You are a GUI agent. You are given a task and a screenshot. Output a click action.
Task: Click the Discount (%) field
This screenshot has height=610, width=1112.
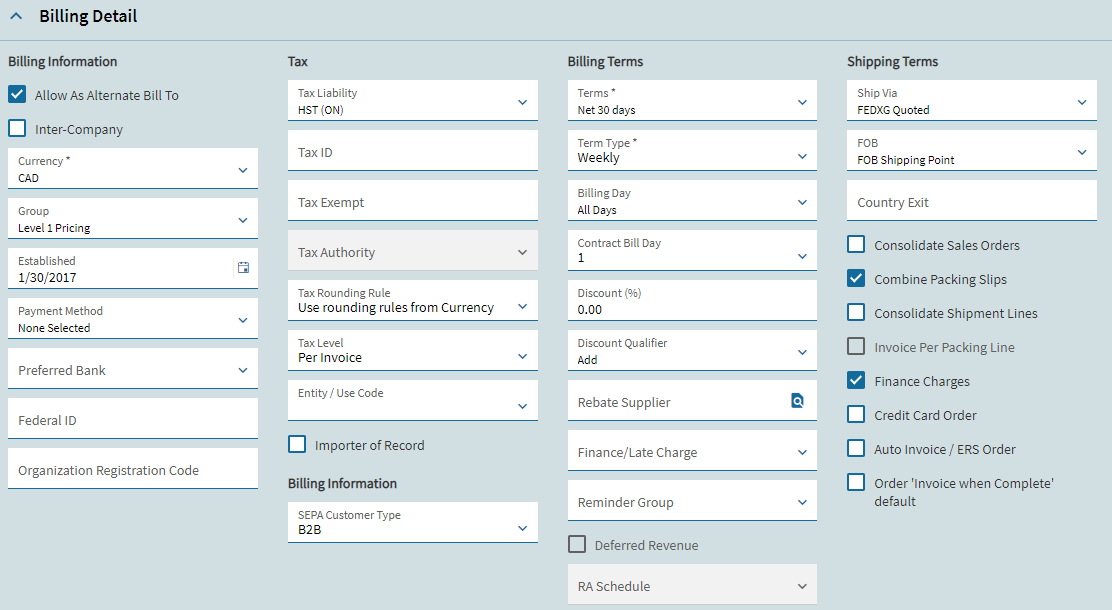(692, 301)
